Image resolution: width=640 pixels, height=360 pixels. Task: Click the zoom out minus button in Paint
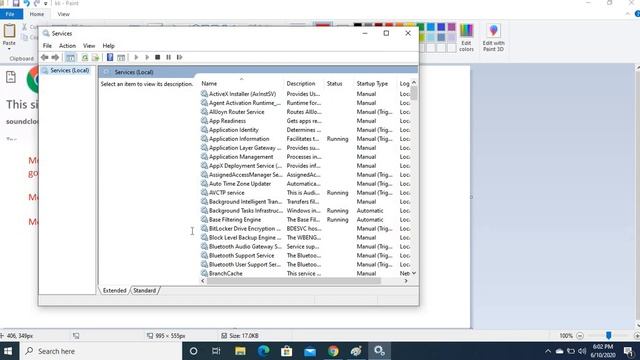coord(580,336)
